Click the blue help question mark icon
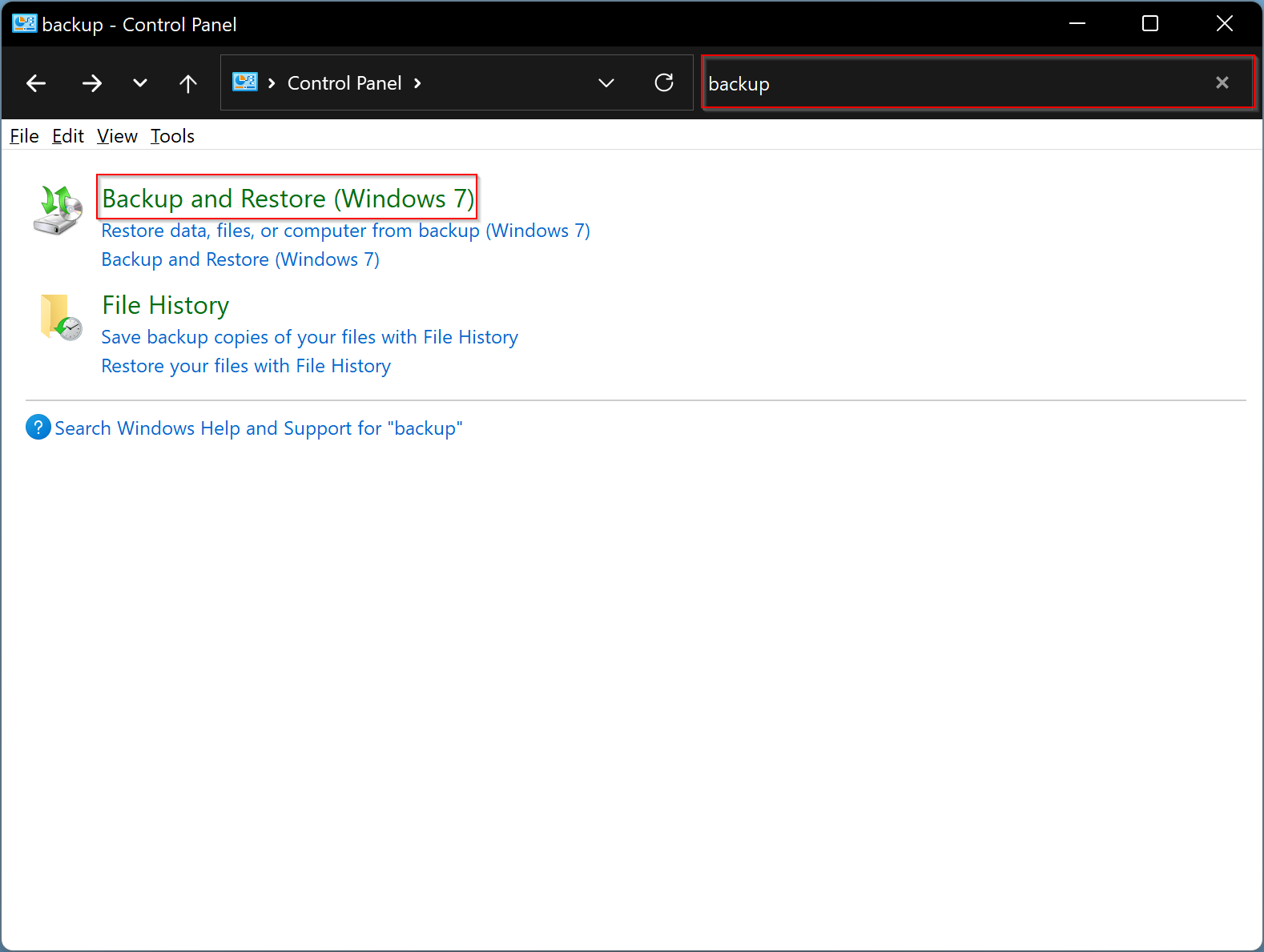 point(38,427)
